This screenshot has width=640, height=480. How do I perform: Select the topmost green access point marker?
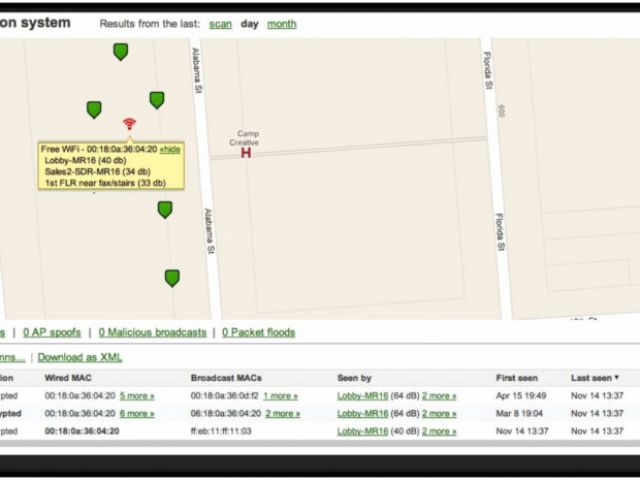pyautogui.click(x=120, y=51)
